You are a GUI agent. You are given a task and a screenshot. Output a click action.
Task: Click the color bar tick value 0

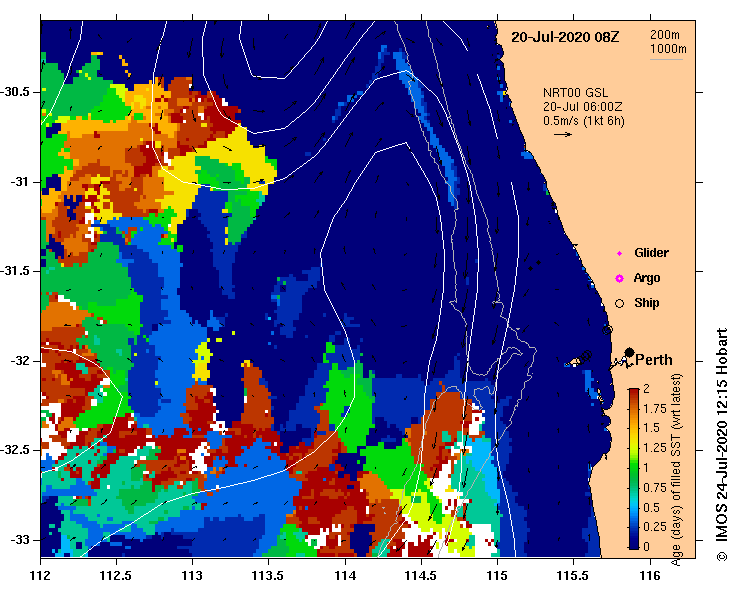point(646,547)
